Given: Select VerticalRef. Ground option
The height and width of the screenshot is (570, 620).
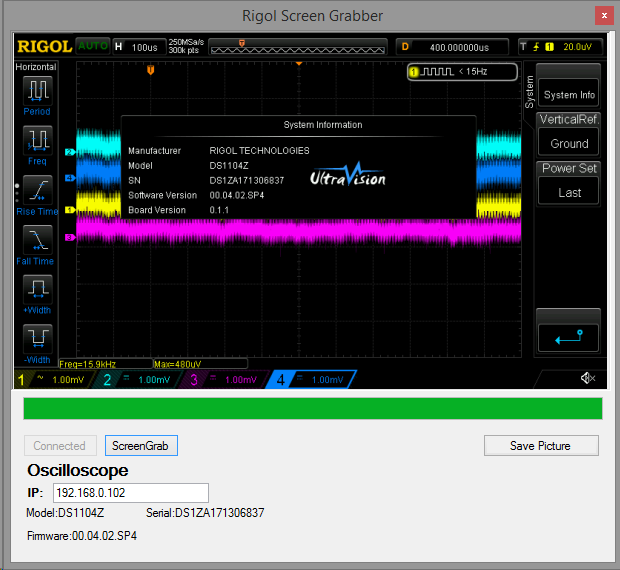Looking at the screenshot, I should click(x=569, y=143).
